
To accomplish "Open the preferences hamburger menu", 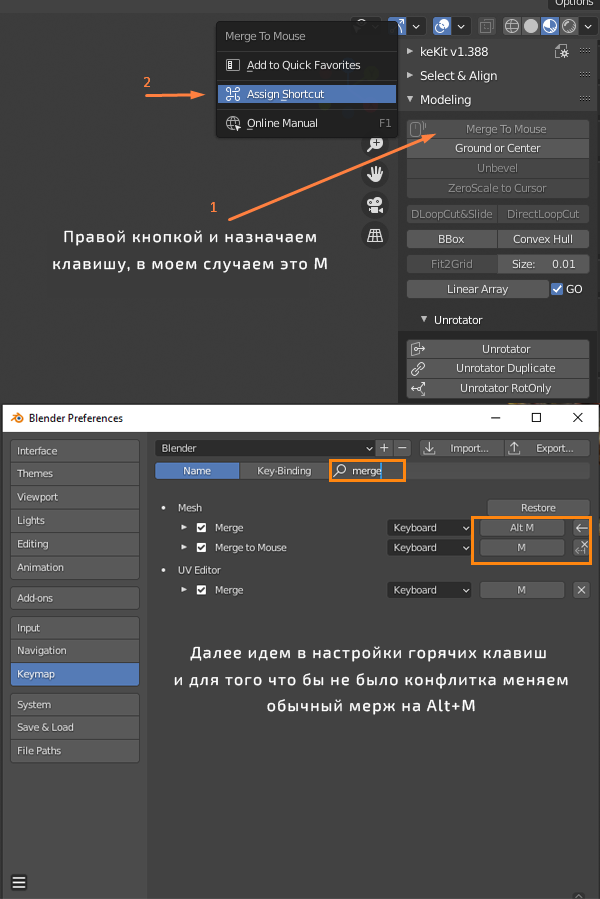I will 19,882.
